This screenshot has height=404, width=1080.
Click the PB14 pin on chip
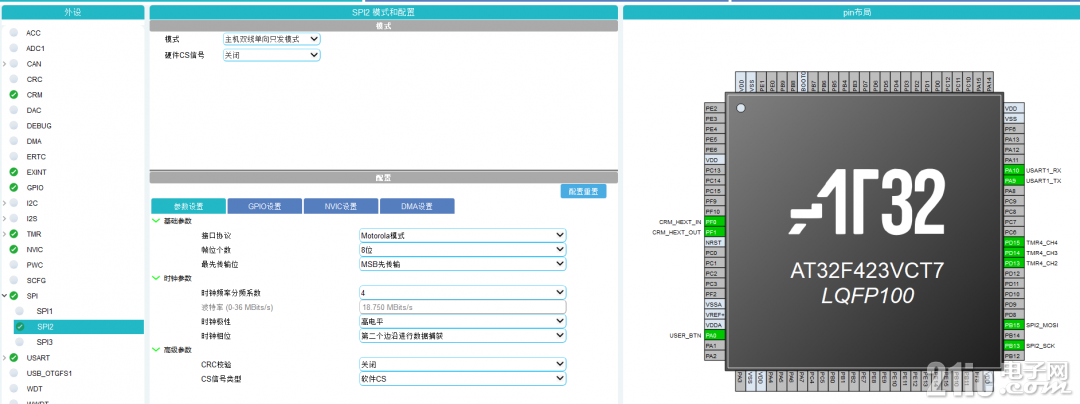click(1012, 335)
